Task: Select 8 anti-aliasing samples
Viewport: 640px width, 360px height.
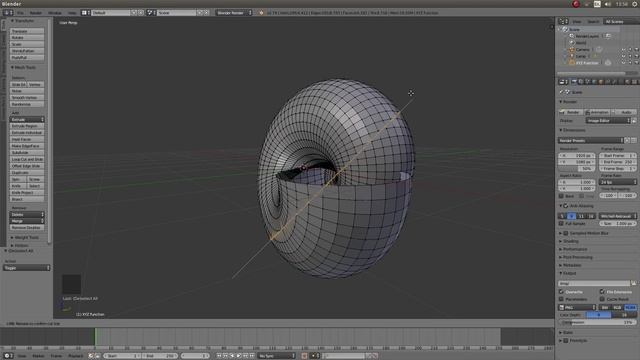Action: click(571, 216)
